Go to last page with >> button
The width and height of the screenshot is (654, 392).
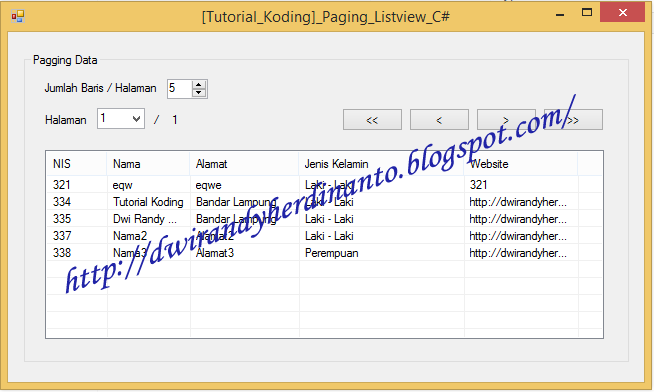click(573, 120)
